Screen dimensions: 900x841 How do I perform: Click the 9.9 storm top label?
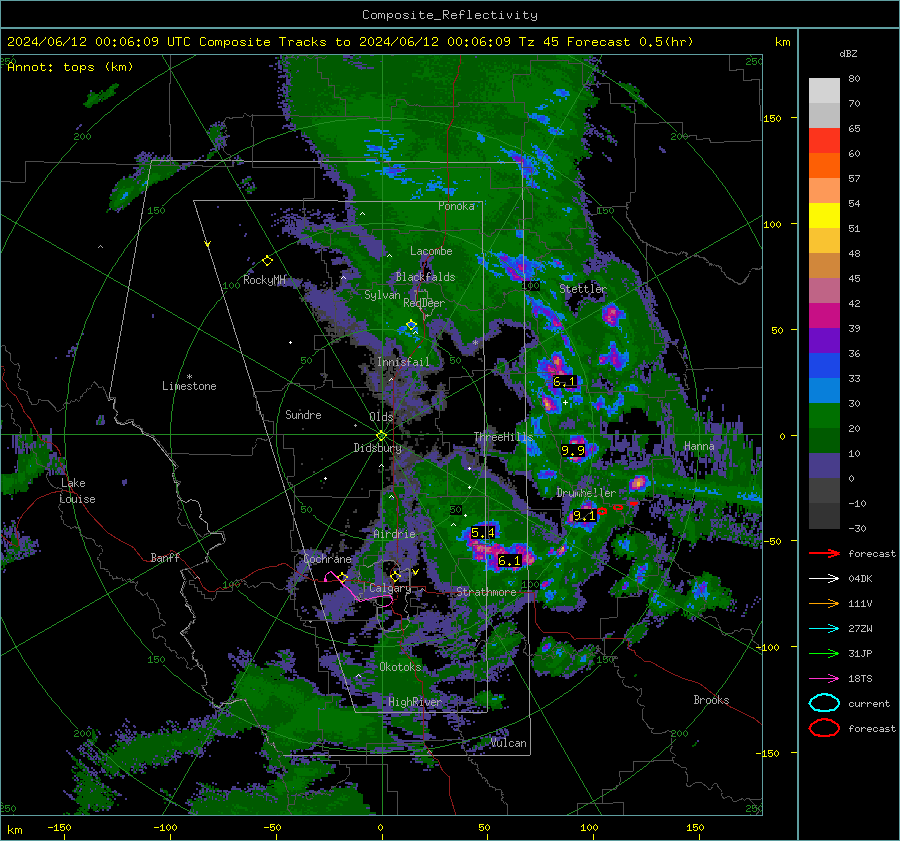pyautogui.click(x=573, y=451)
